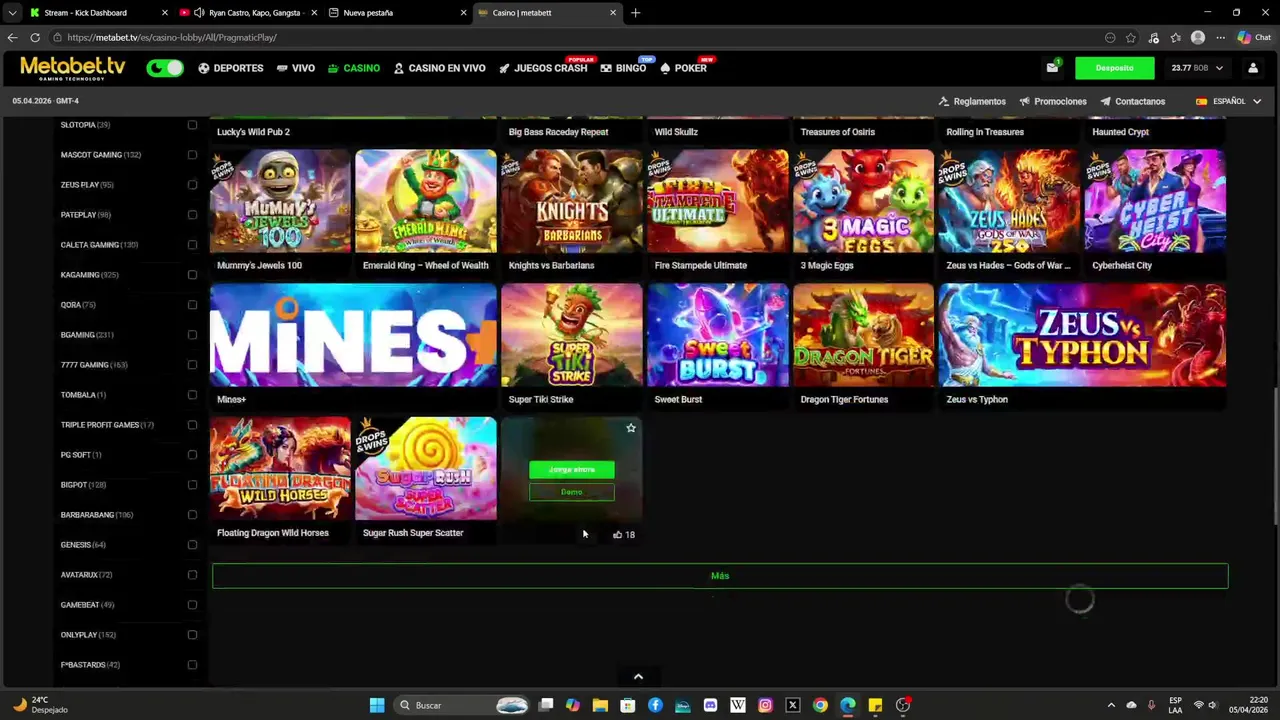Image resolution: width=1280 pixels, height=720 pixels.
Task: Open the JUEGOS CRASH section
Action: pos(543,68)
